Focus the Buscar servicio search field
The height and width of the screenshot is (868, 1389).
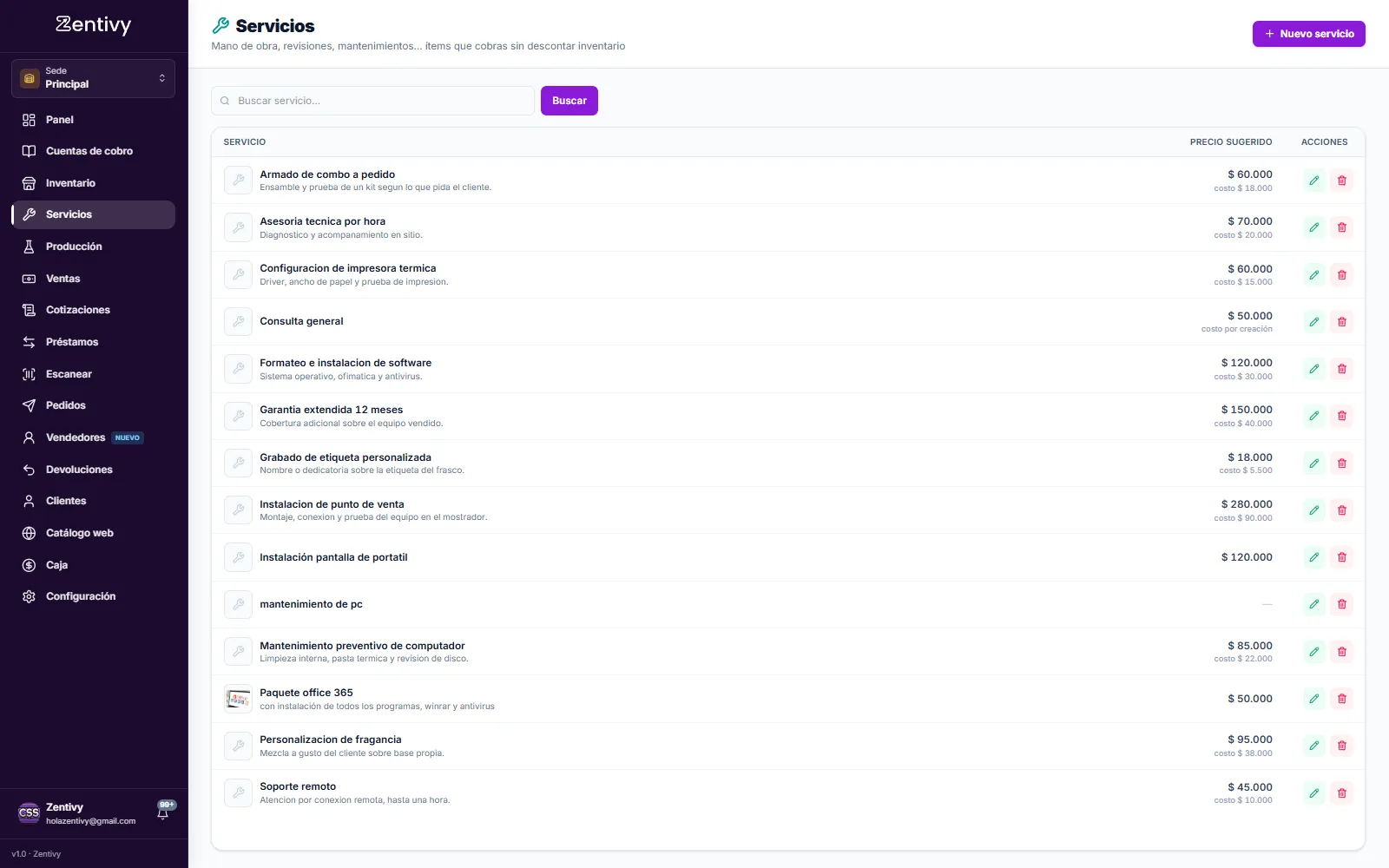tap(372, 101)
